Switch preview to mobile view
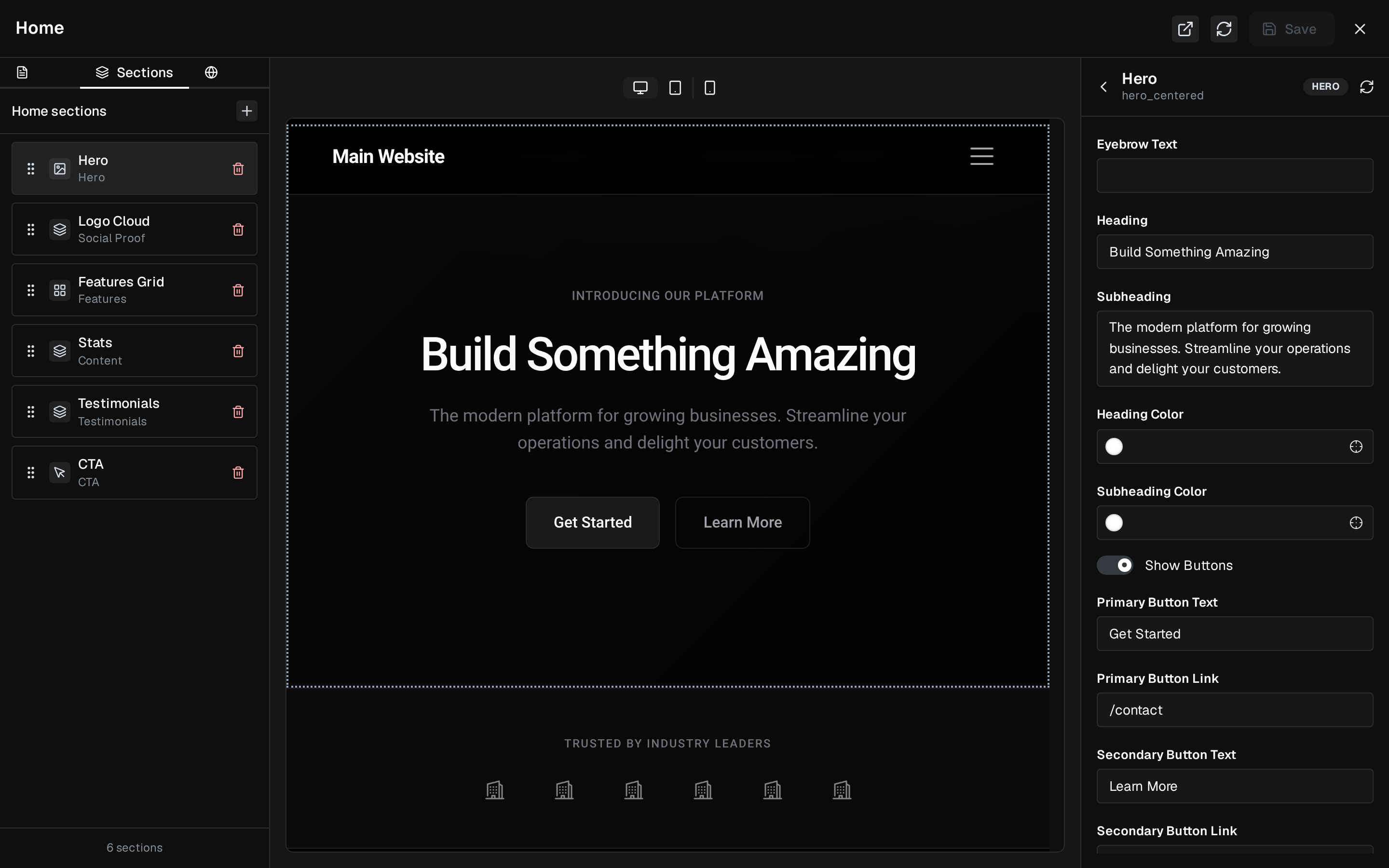The width and height of the screenshot is (1389, 868). [710, 88]
